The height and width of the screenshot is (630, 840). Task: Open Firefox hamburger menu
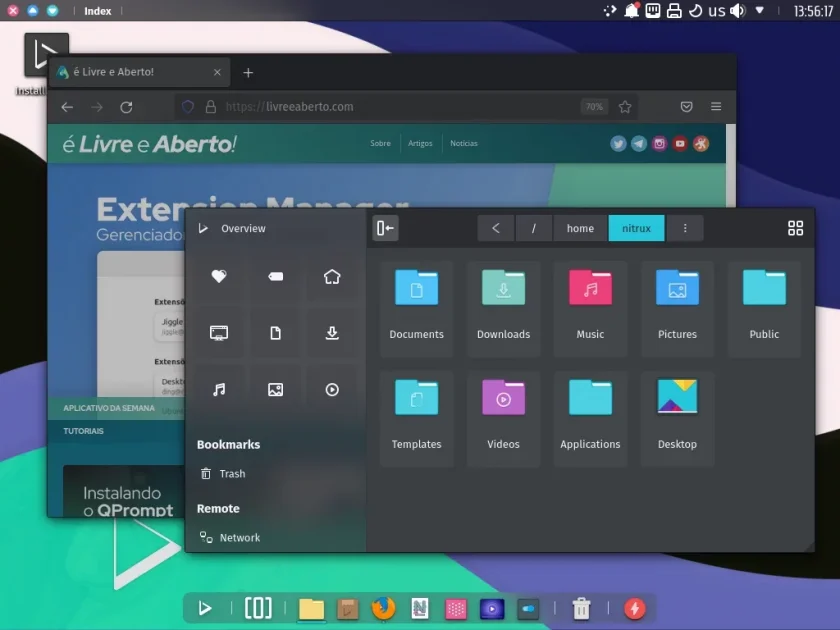coord(716,107)
